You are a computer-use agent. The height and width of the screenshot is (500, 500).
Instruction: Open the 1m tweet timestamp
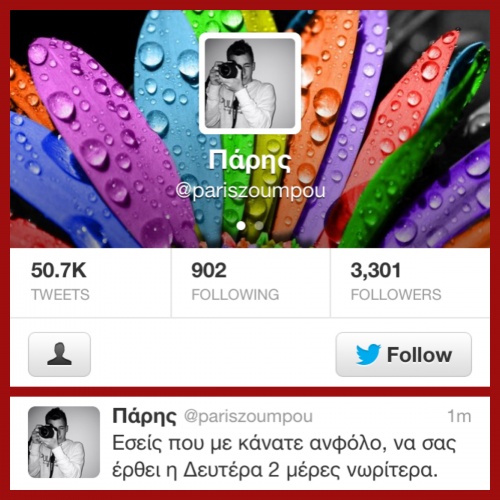[459, 416]
